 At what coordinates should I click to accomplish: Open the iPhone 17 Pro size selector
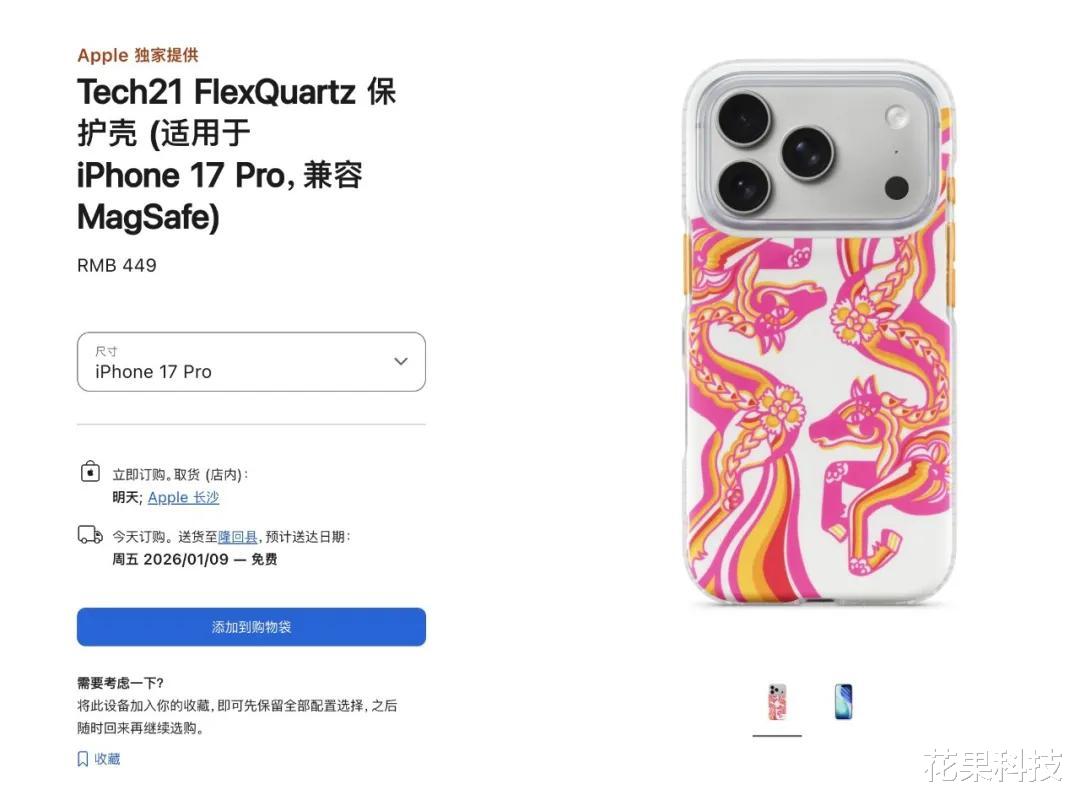click(251, 362)
